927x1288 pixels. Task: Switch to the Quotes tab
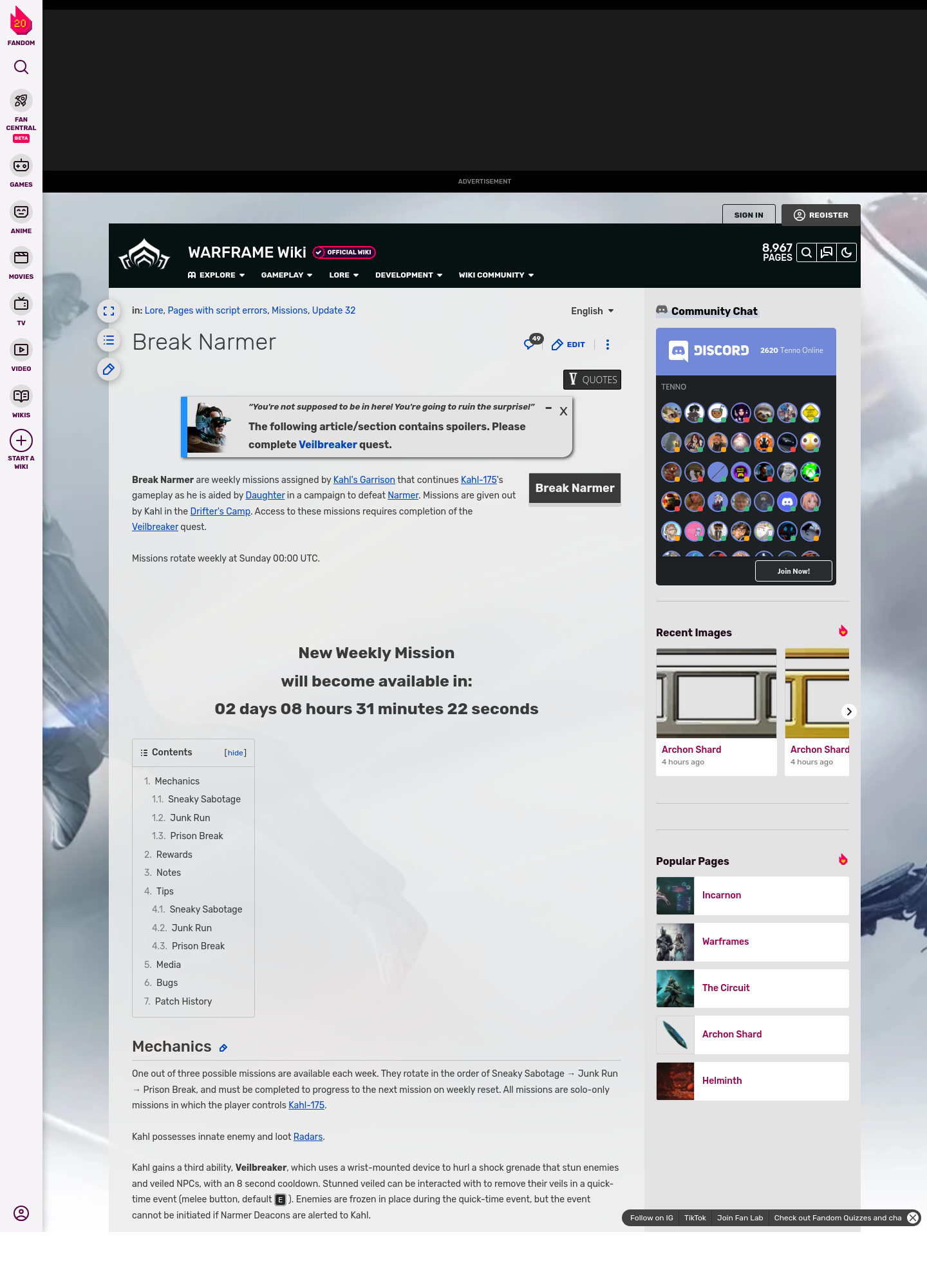tap(592, 379)
